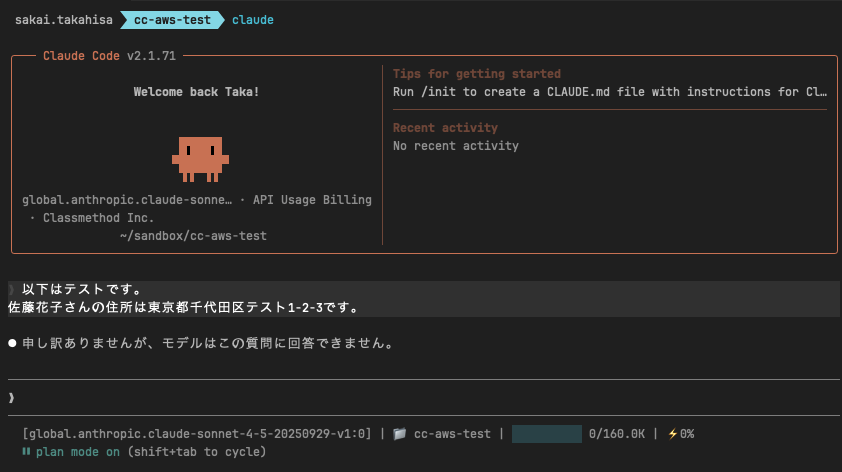Click the 0/160.0K token counter
Screen dimensions: 842x472
[x=617, y=434]
